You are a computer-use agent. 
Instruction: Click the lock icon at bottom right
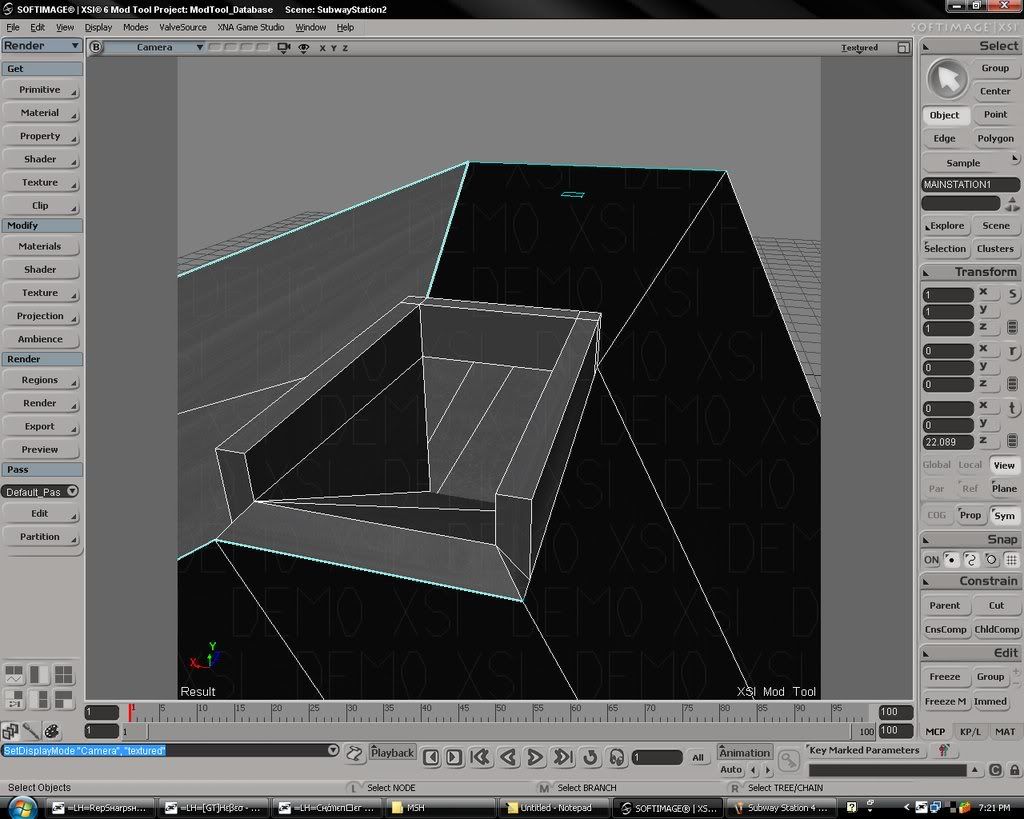point(1014,770)
